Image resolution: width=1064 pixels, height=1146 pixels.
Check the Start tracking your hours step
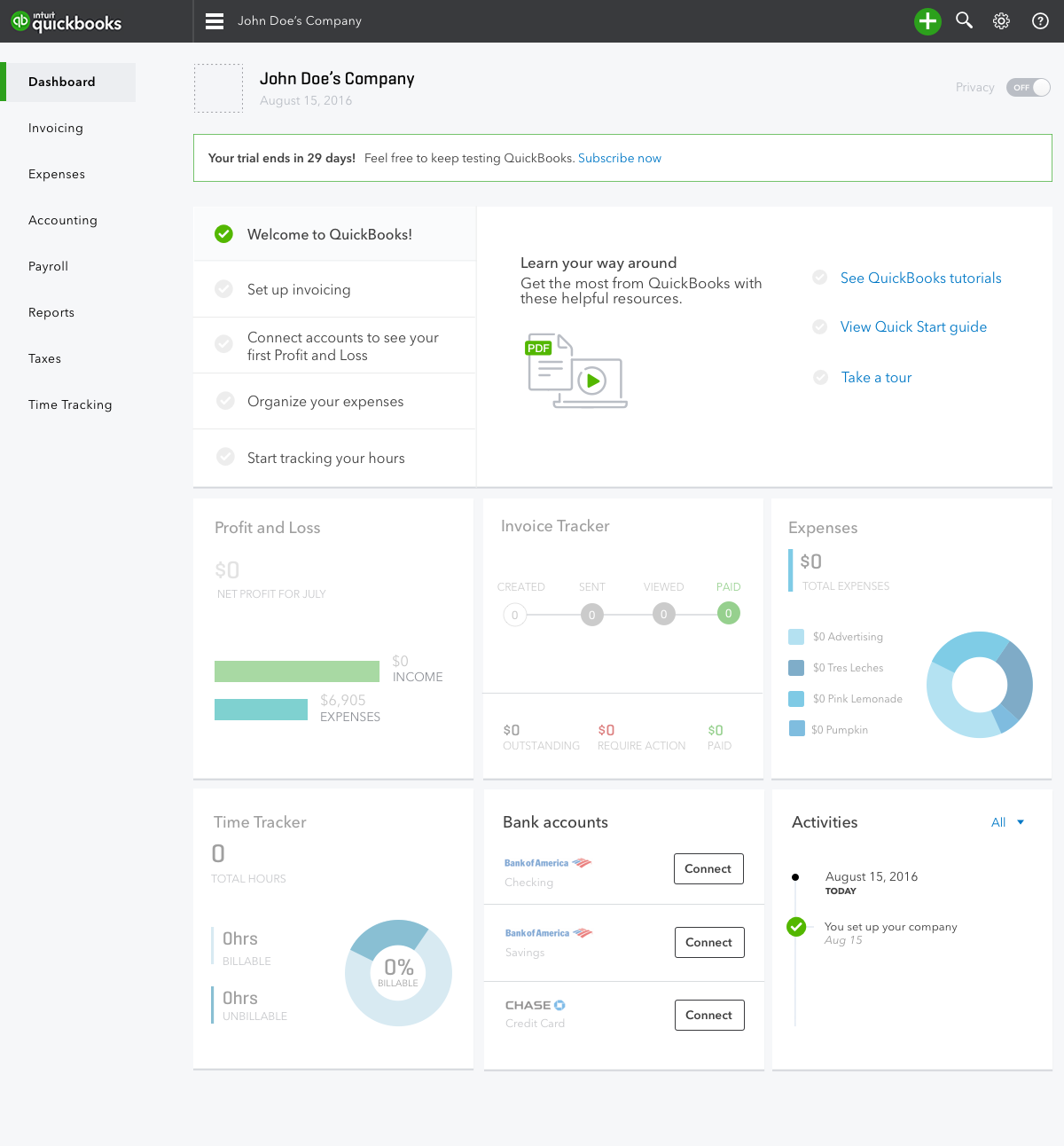coord(226,457)
